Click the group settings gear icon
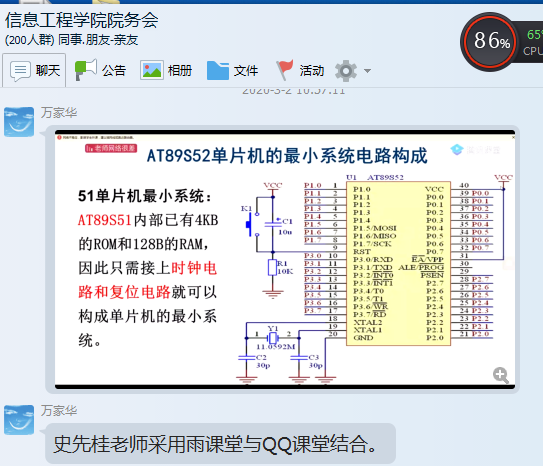Screen dimensions: 543x466 click(x=346, y=71)
